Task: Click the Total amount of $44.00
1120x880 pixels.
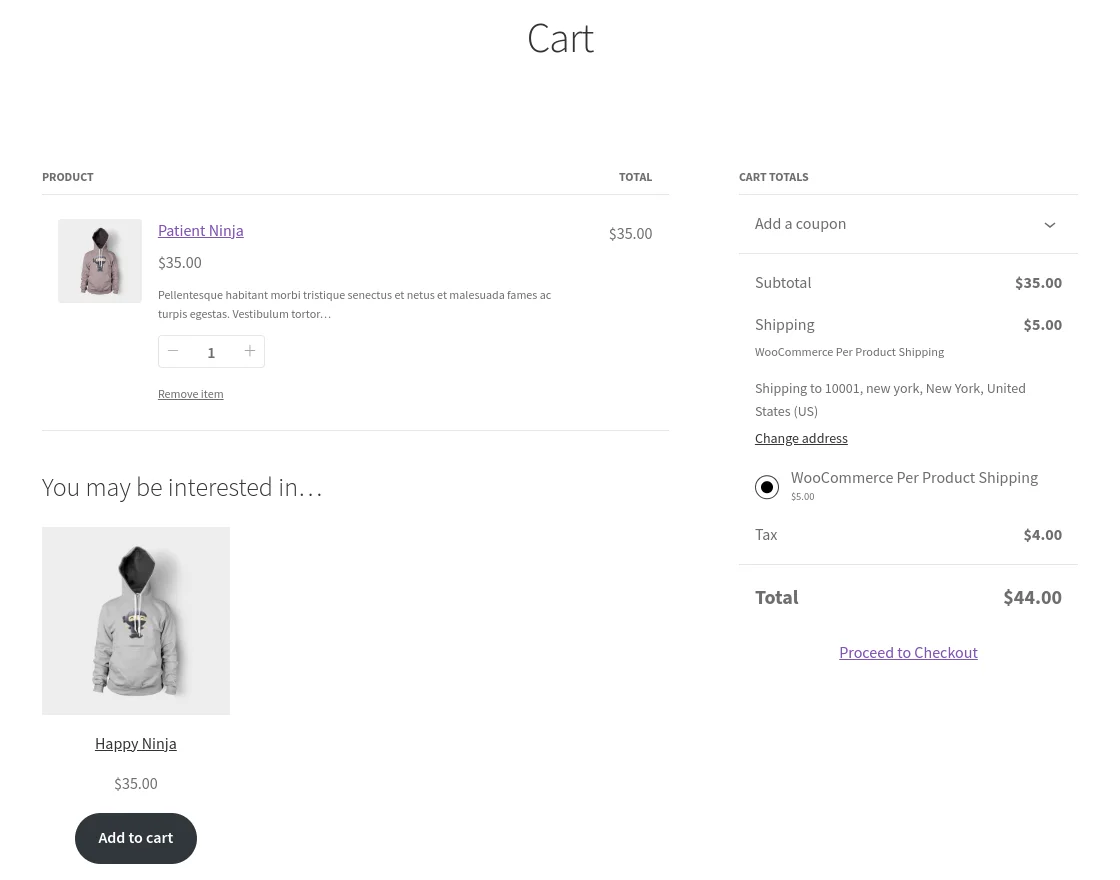Action: (1032, 597)
